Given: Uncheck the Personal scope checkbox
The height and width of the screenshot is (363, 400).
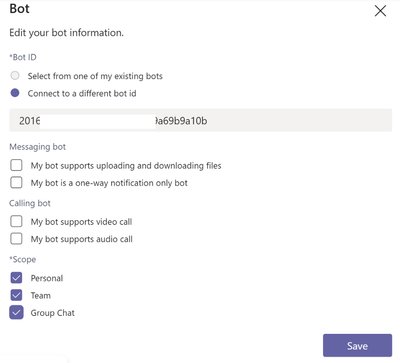Looking at the screenshot, I should (x=16, y=278).
